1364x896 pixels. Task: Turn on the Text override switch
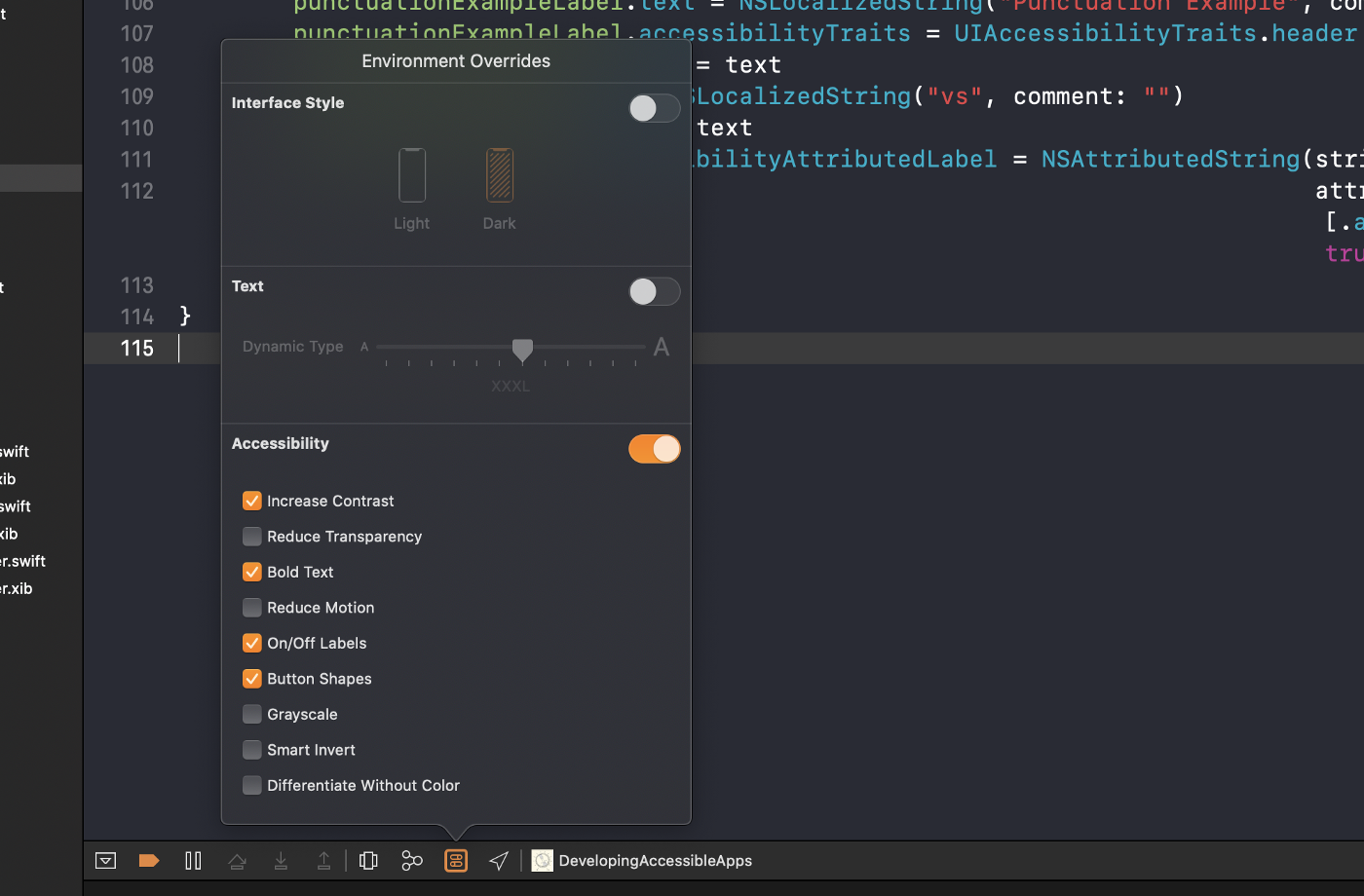point(654,291)
